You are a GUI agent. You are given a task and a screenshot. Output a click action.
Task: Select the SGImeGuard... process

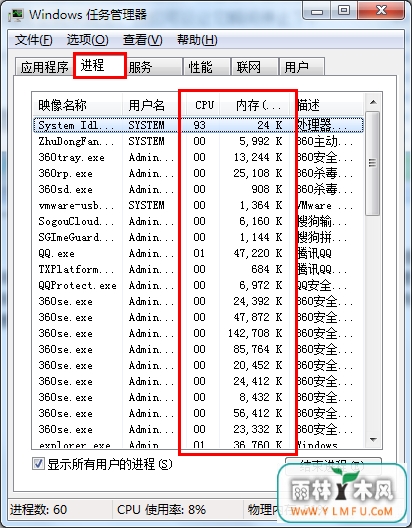[x=199, y=237]
